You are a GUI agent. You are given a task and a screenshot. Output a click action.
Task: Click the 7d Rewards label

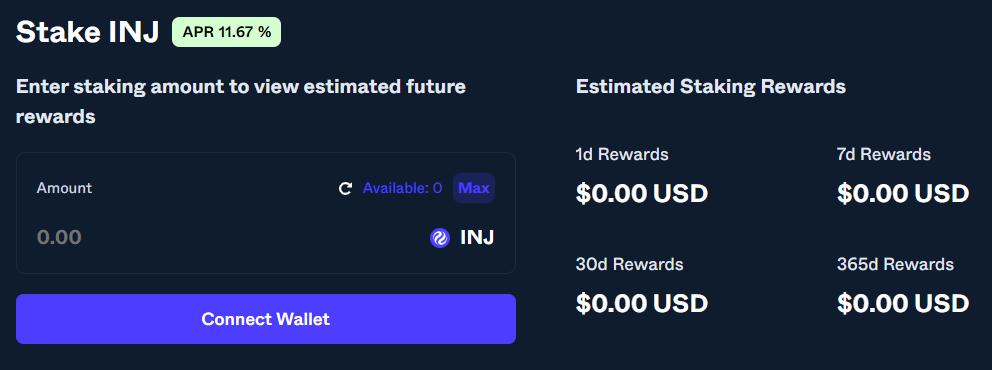[x=884, y=154]
